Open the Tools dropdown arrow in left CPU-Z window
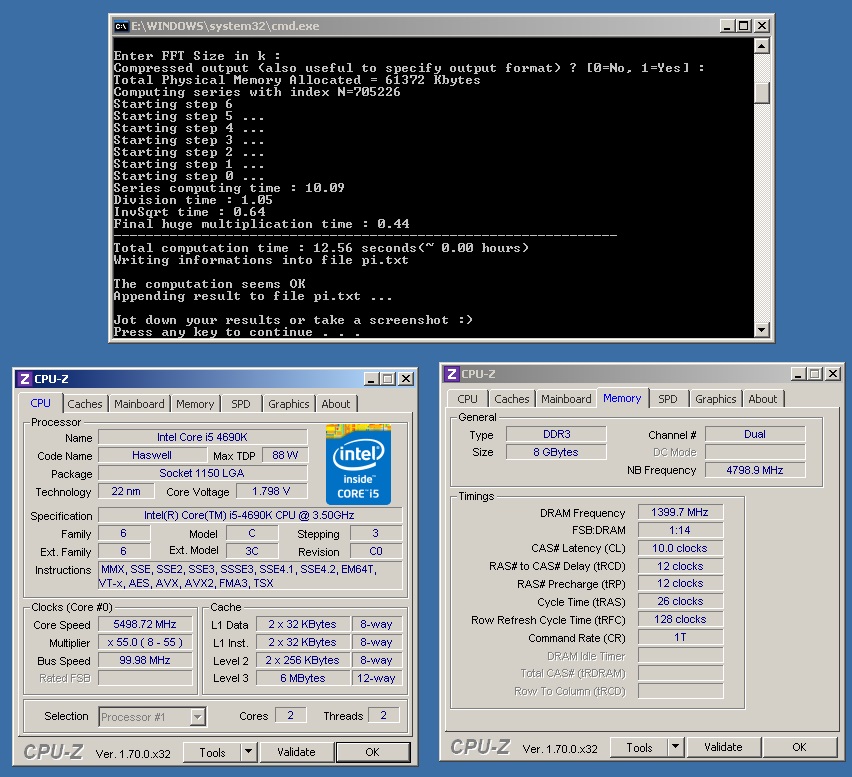Image resolution: width=852 pixels, height=777 pixels. tap(248, 752)
